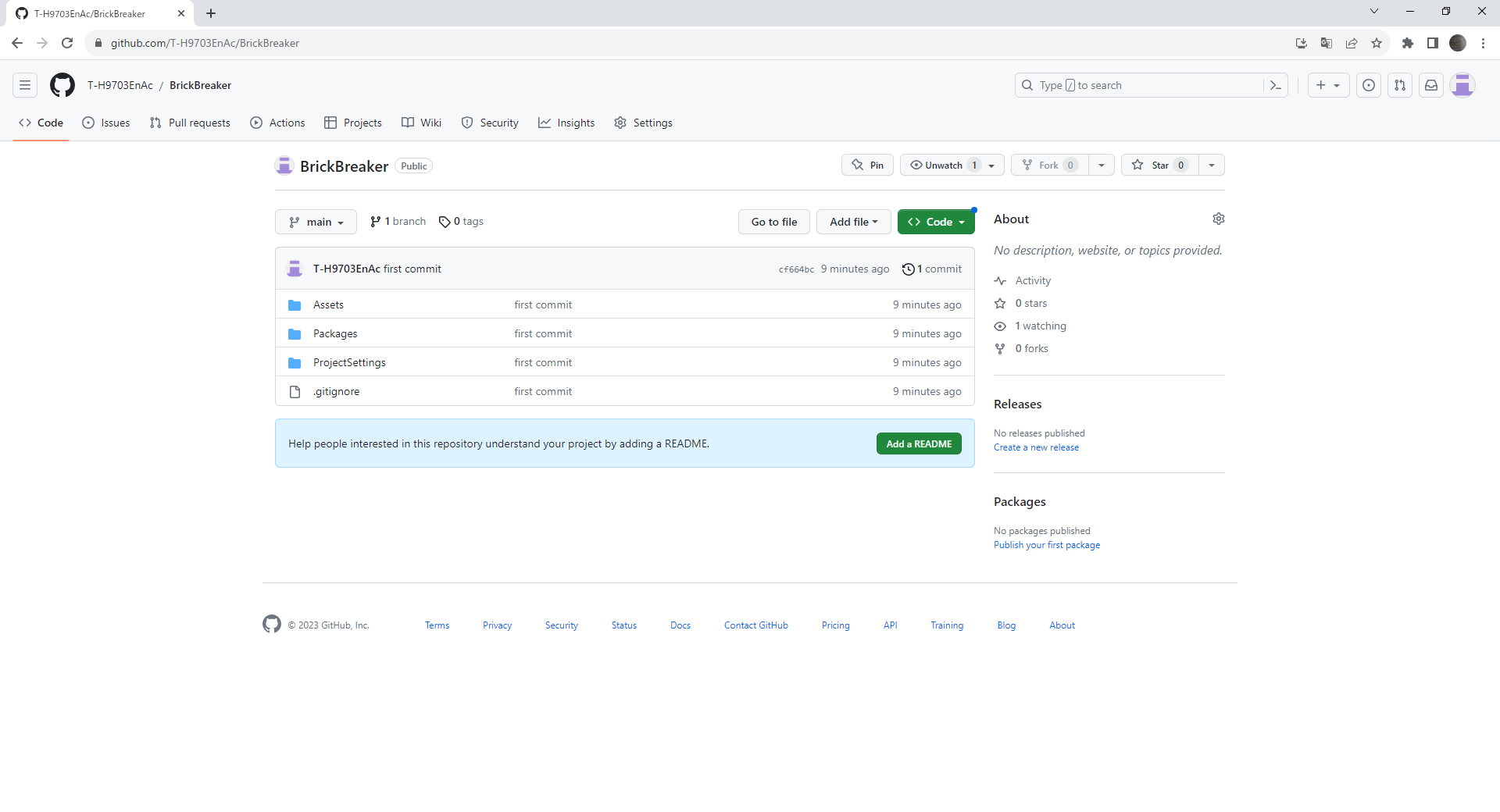Open commit cf664bc hash link
This screenshot has width=1500, height=812.
point(796,269)
